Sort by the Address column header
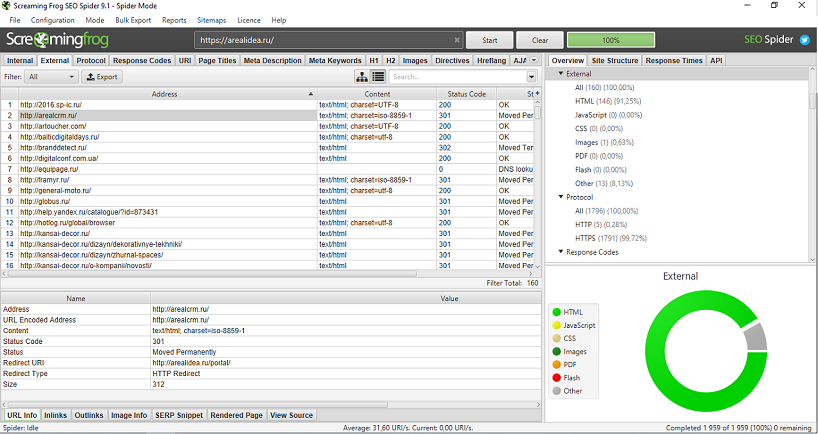 (x=167, y=94)
